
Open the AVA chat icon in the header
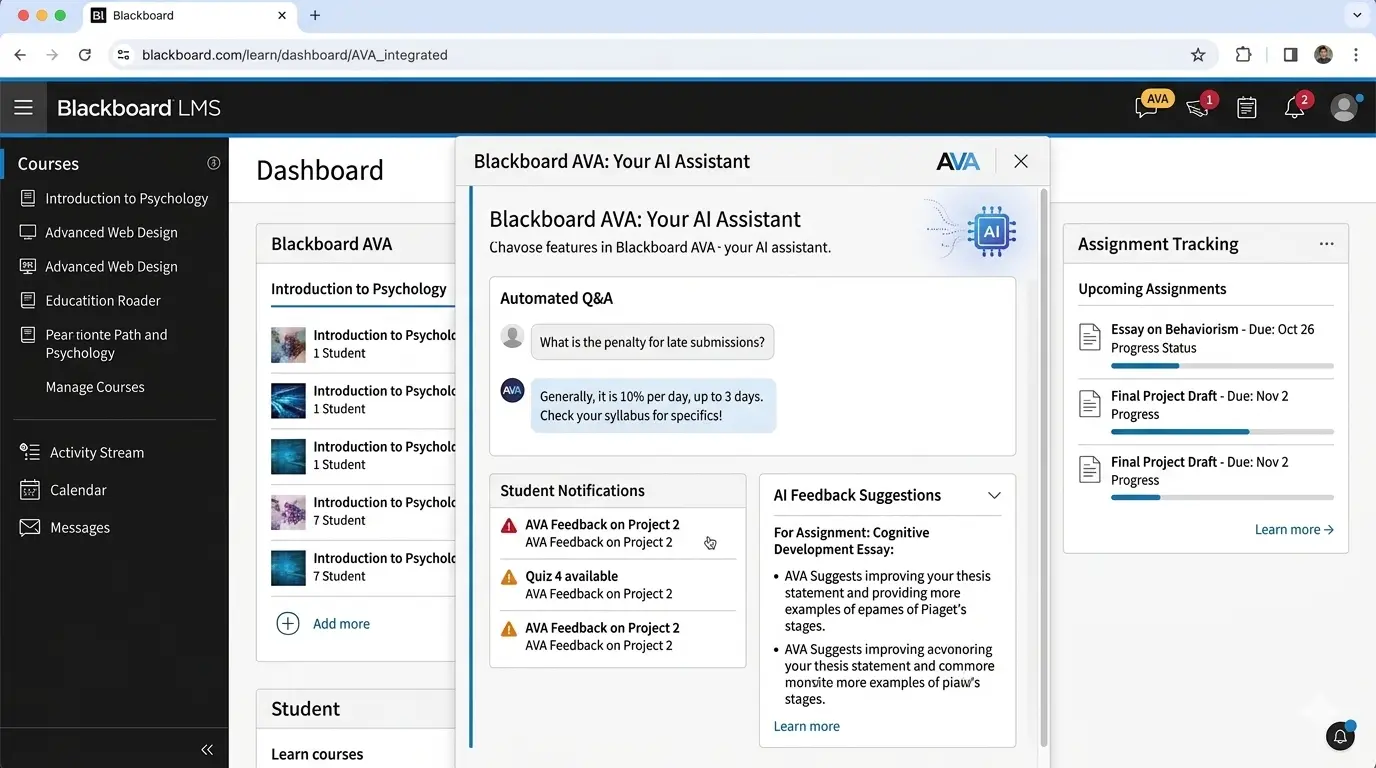coord(1148,105)
